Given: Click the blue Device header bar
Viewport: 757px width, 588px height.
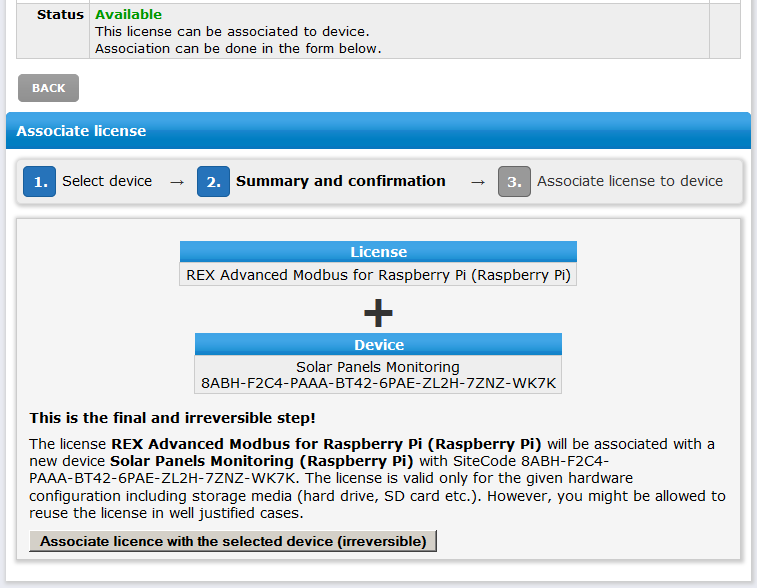Looking at the screenshot, I should tap(378, 345).
